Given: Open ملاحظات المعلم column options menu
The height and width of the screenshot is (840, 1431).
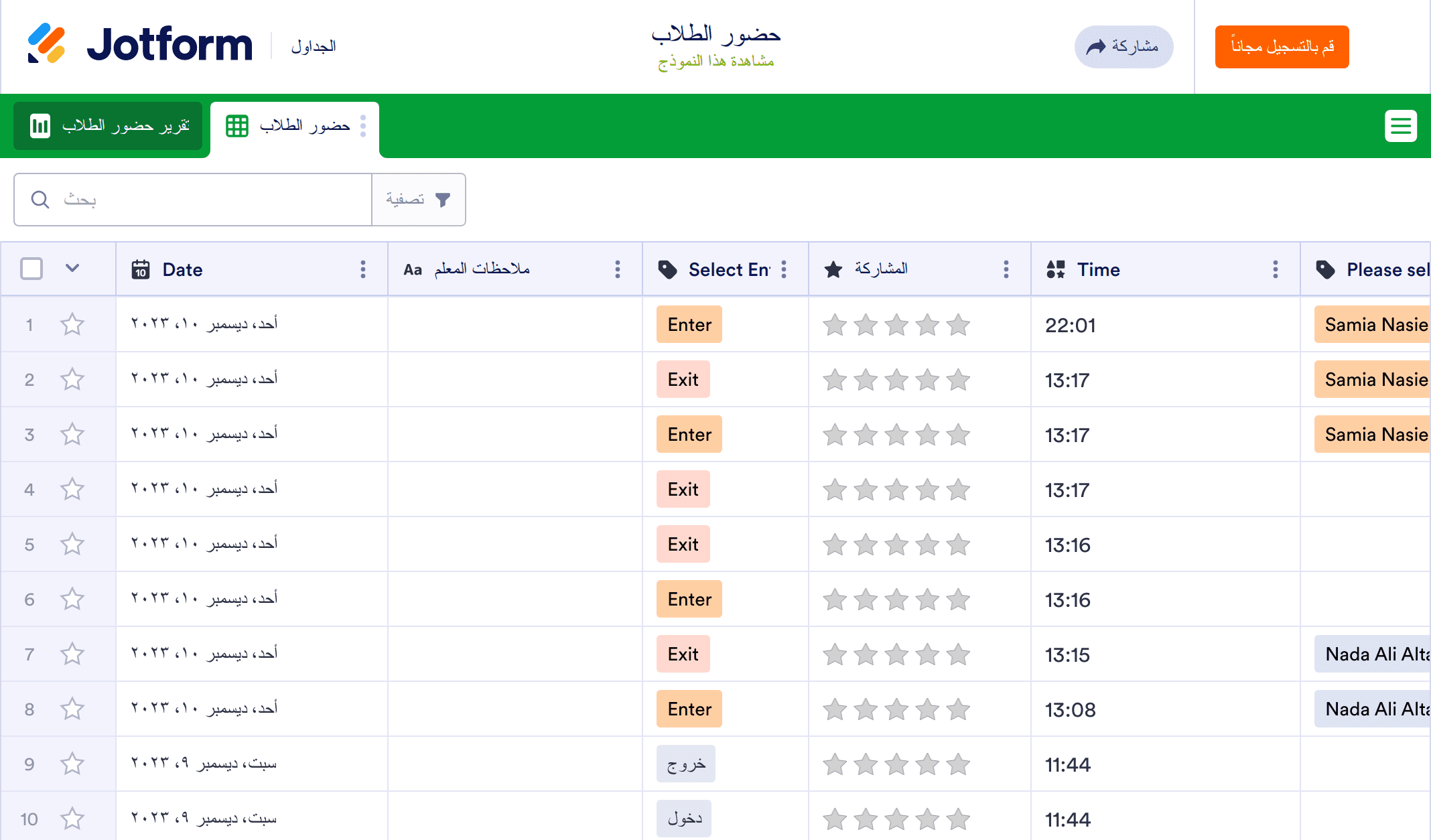Looking at the screenshot, I should point(617,269).
